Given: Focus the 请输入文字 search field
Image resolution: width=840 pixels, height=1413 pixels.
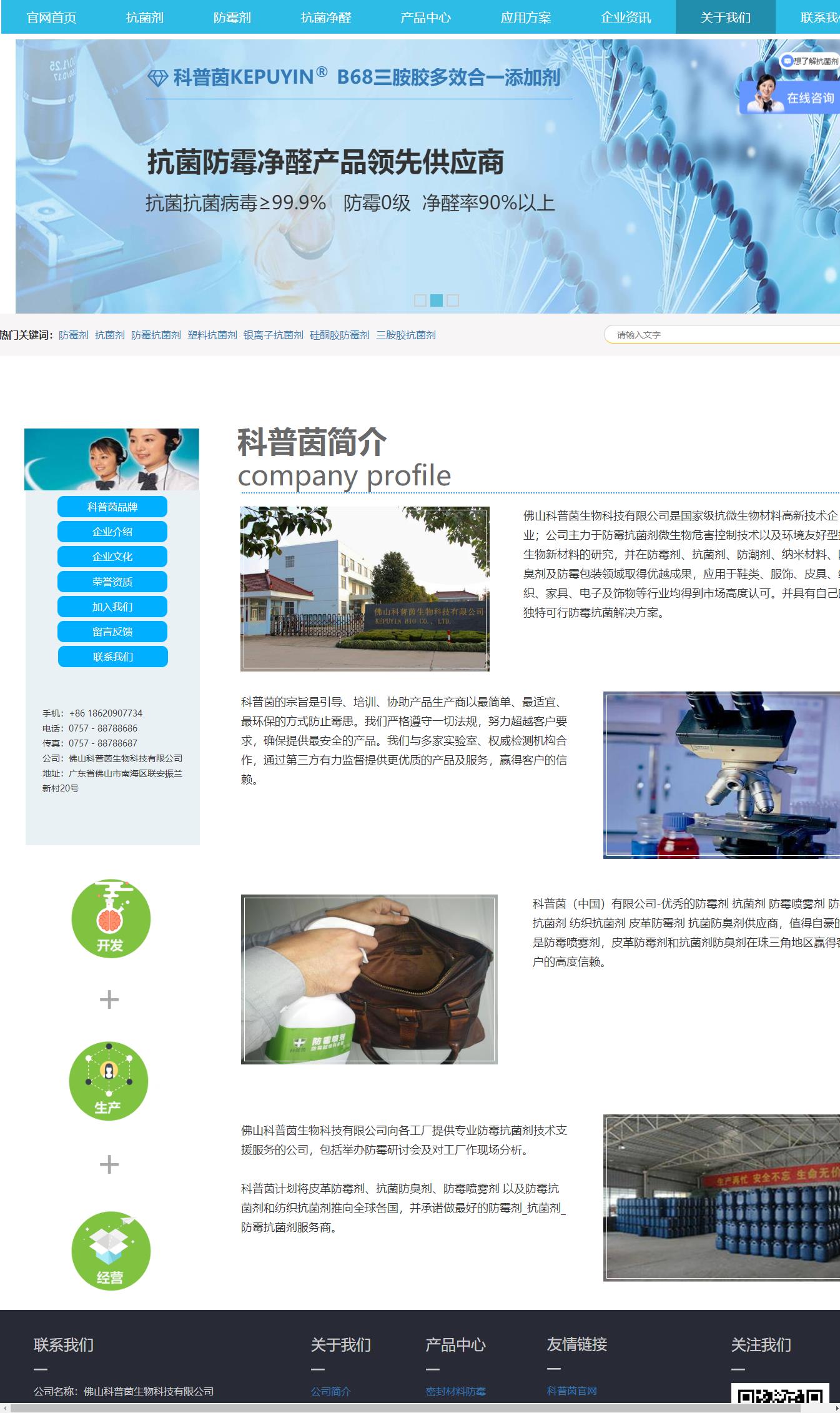Looking at the screenshot, I should click(x=722, y=335).
